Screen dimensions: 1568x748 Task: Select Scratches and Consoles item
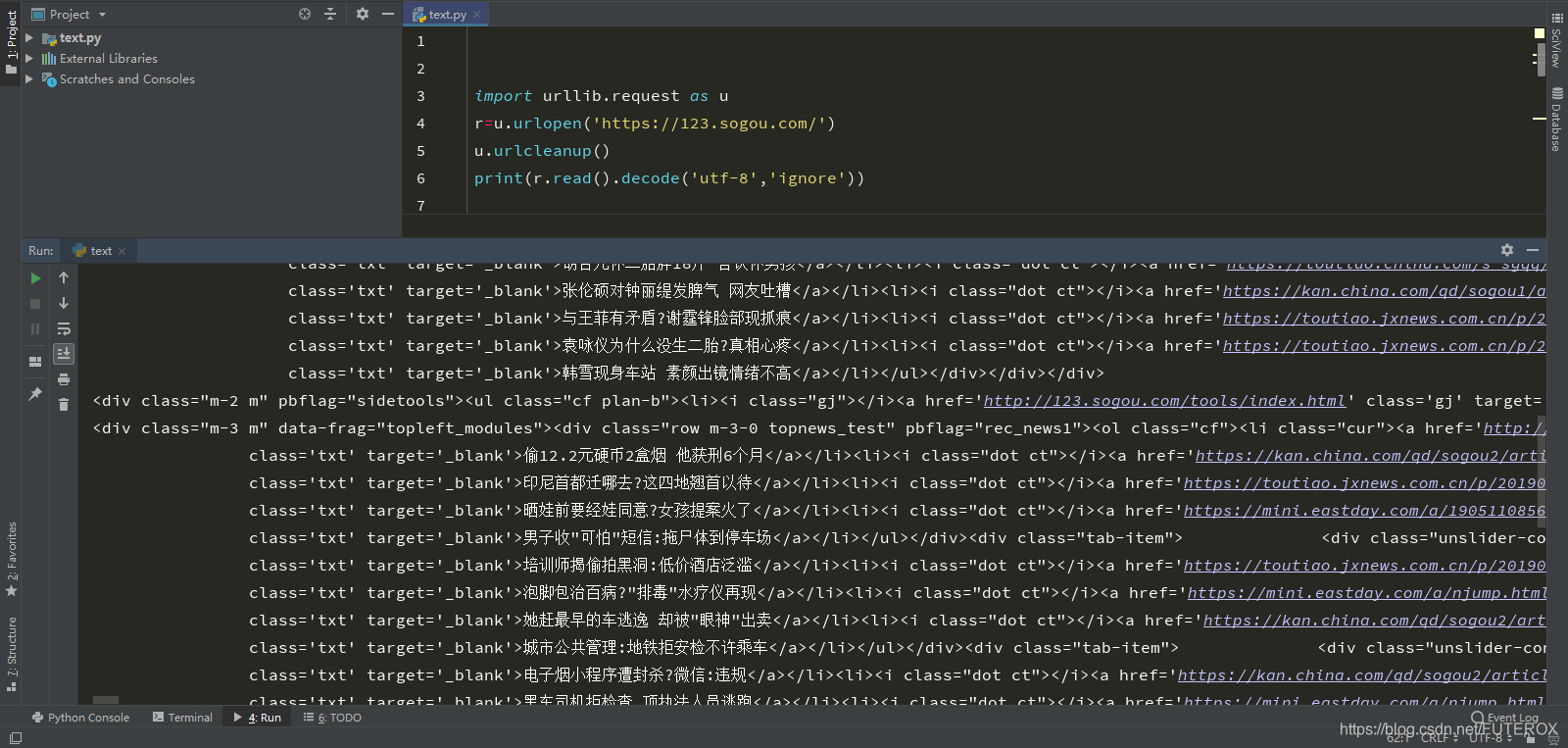127,79
